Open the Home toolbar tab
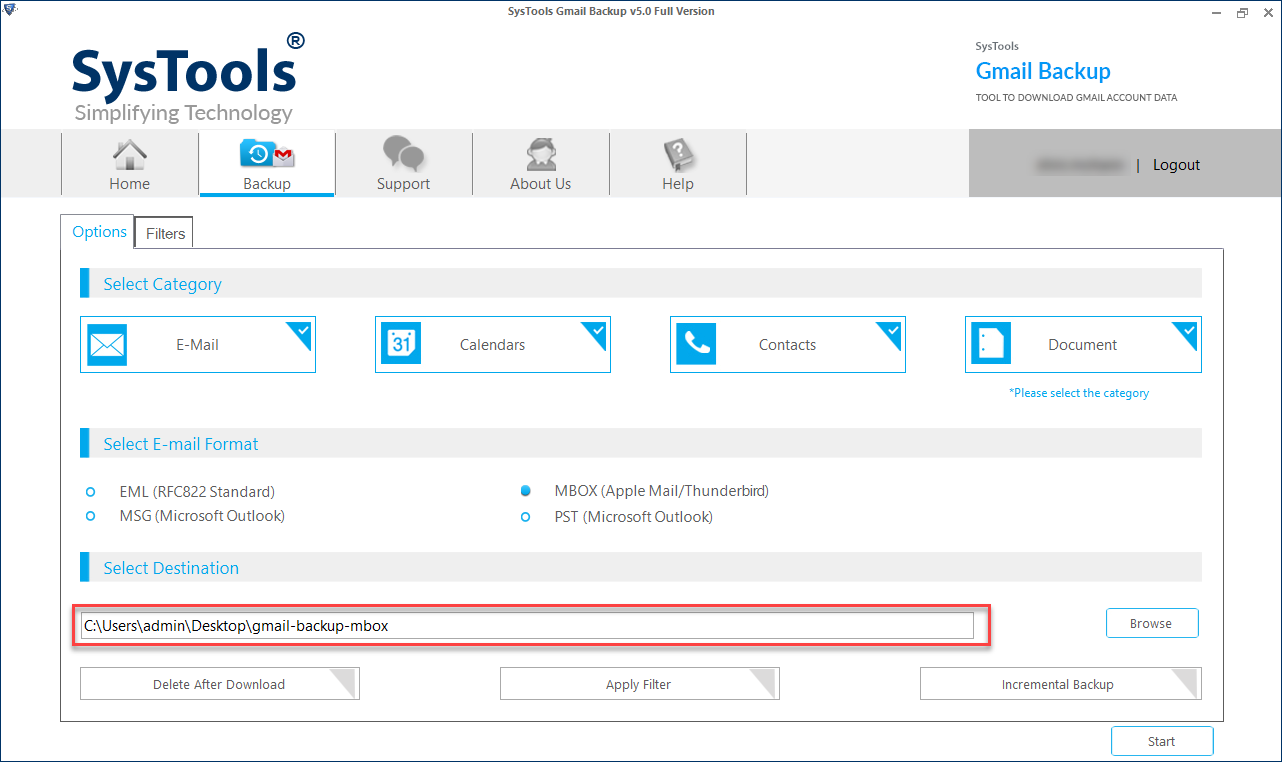1282x762 pixels. [130, 164]
